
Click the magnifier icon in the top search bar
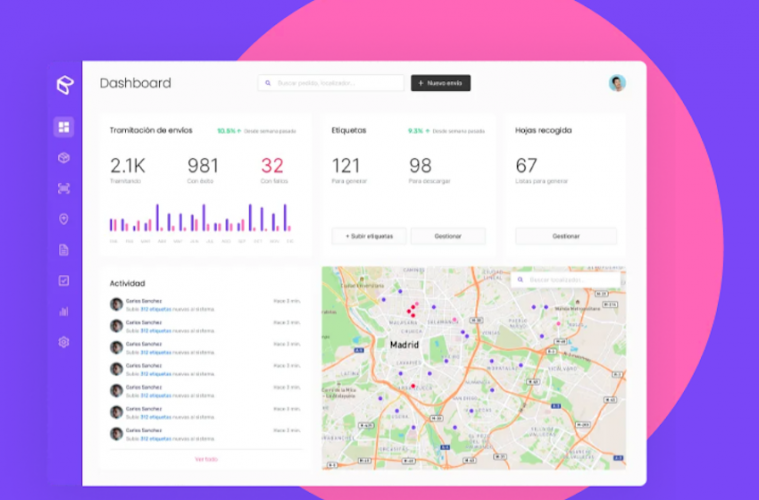pos(268,83)
